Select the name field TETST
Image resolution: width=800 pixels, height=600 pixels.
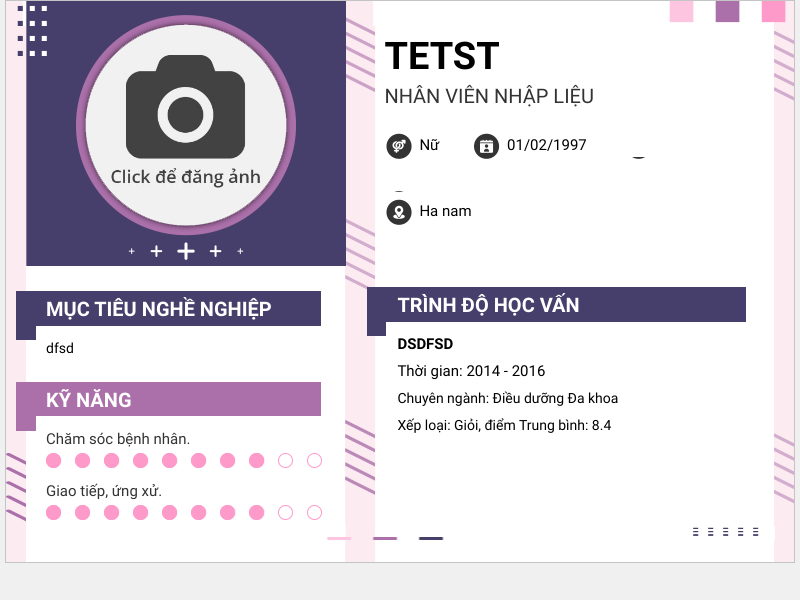click(x=441, y=56)
